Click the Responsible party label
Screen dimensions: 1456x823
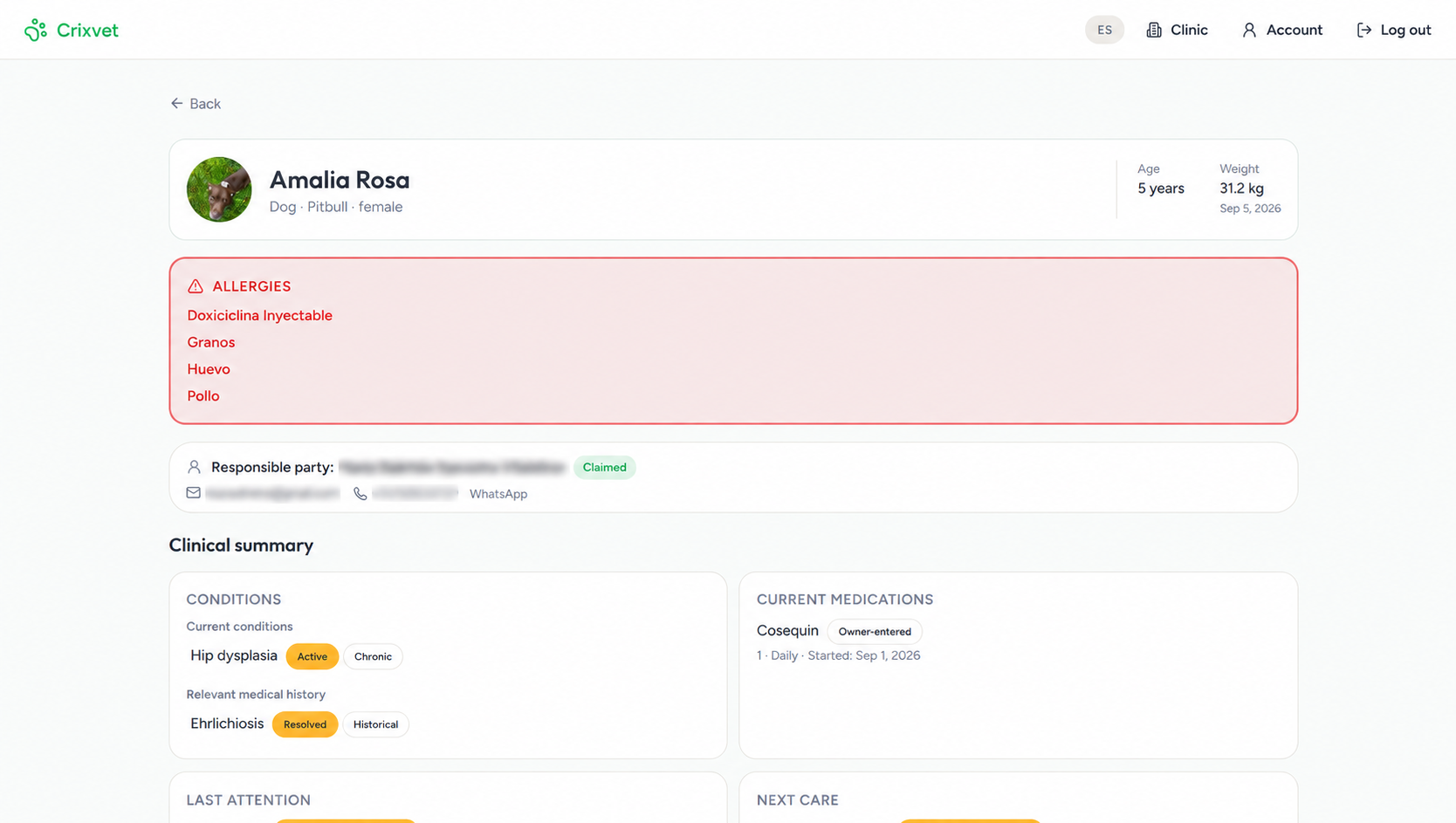coord(272,468)
